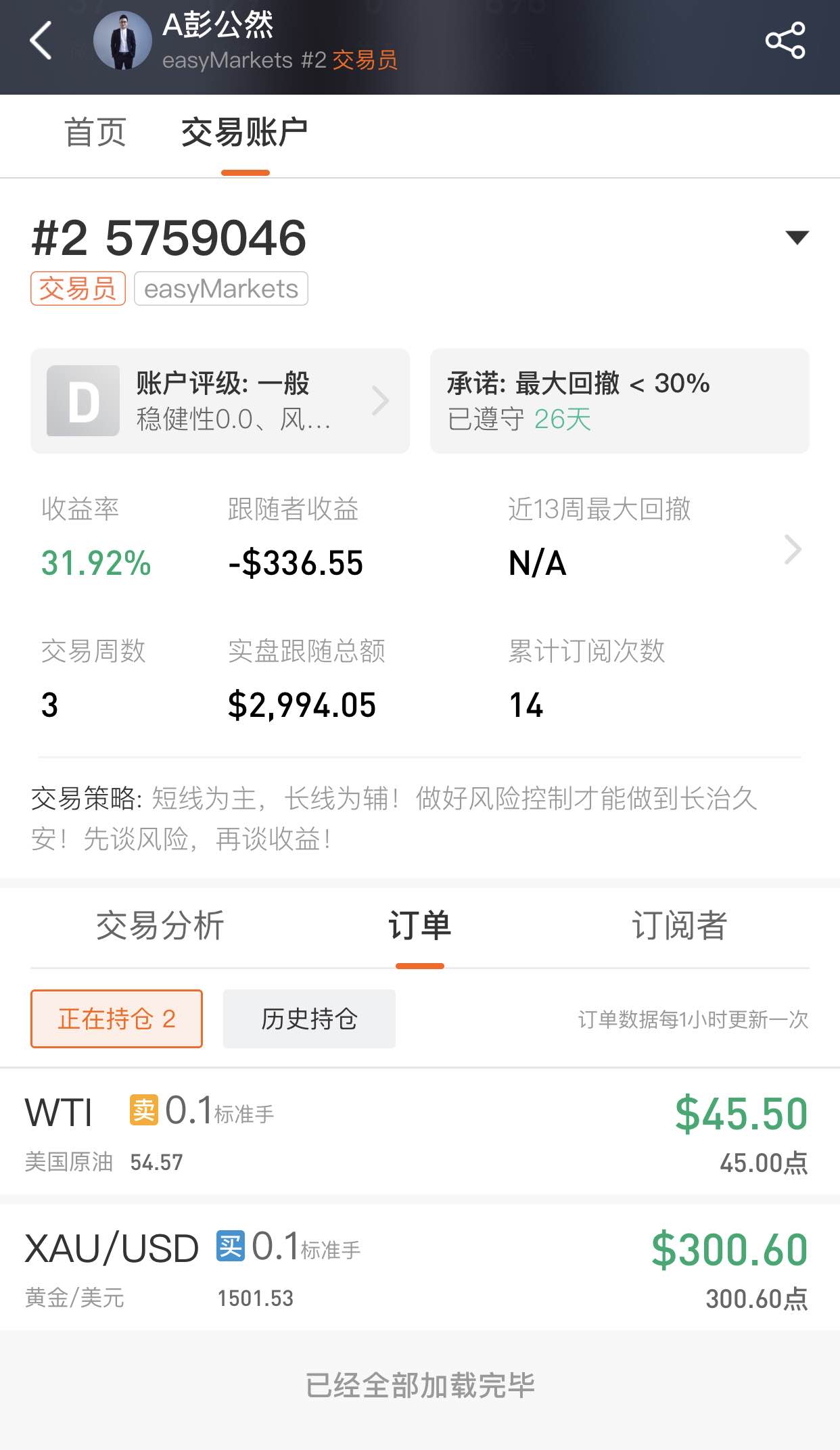Image resolution: width=840 pixels, height=1450 pixels.
Task: Switch to the 首页 tab
Action: pos(95,133)
